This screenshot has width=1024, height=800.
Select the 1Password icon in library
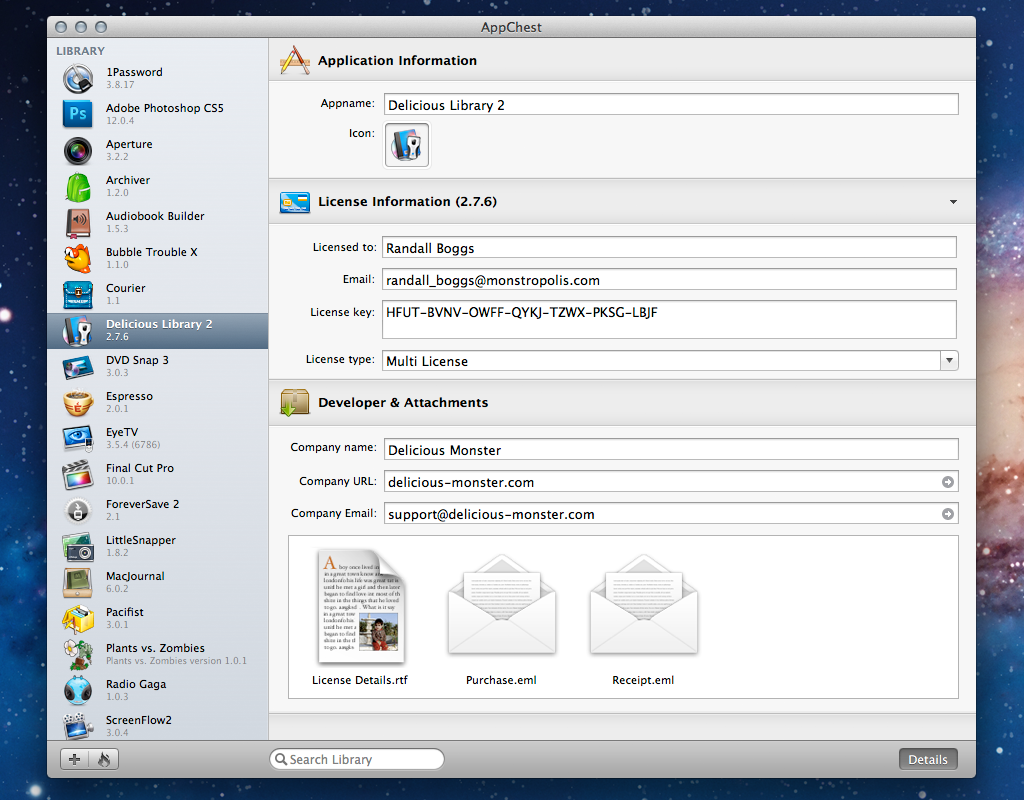[78, 79]
